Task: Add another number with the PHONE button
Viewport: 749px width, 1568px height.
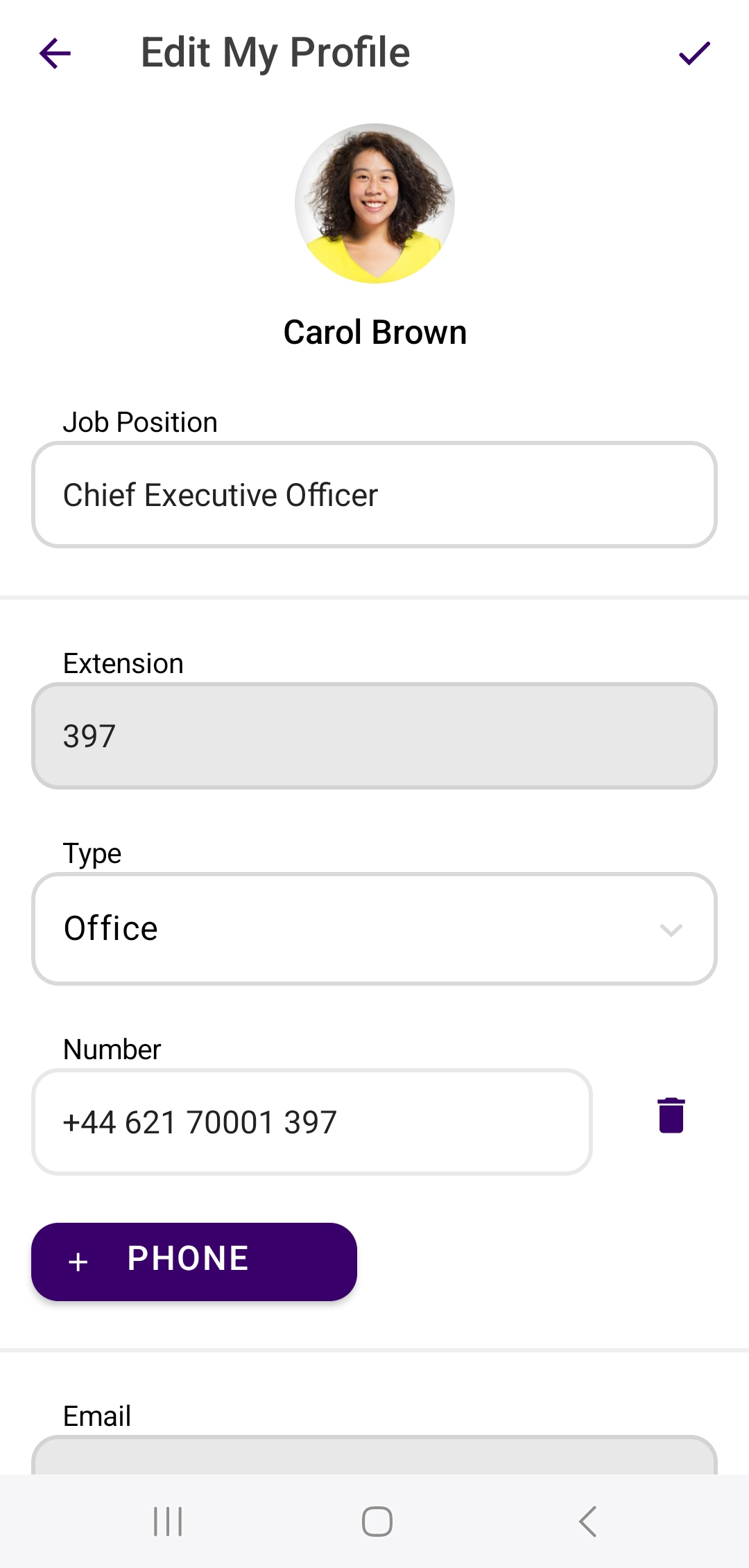Action: [x=194, y=1261]
